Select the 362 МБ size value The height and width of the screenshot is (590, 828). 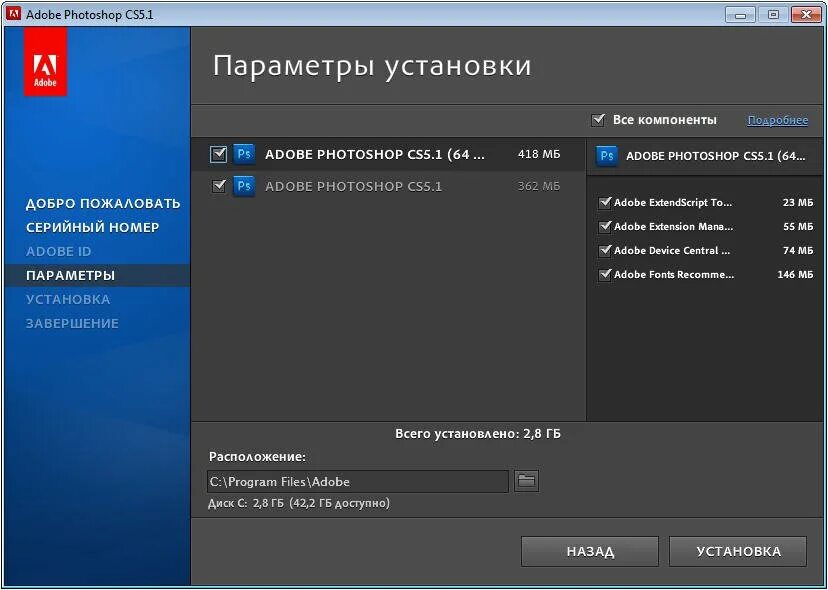click(539, 186)
